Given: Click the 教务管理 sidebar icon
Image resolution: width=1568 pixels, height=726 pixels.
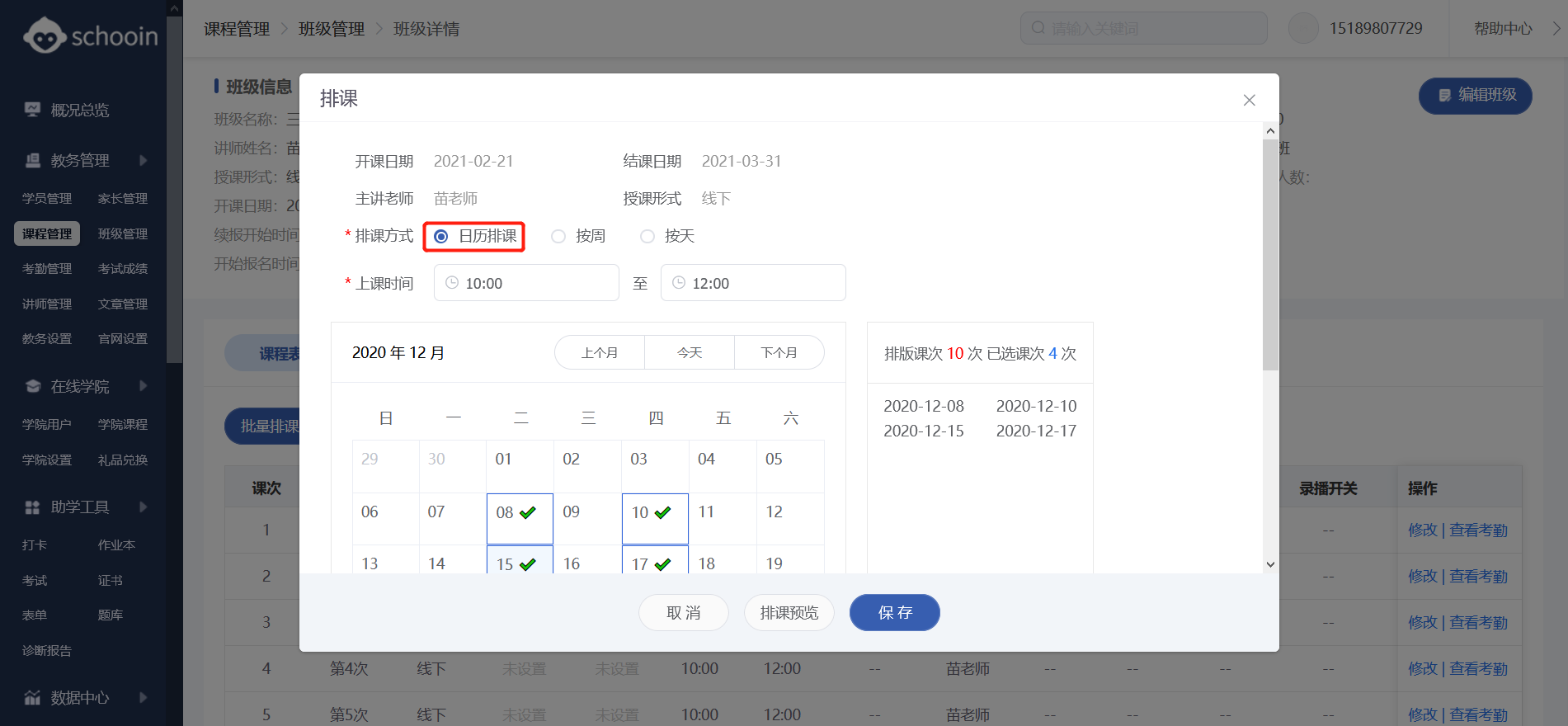Looking at the screenshot, I should tap(32, 160).
